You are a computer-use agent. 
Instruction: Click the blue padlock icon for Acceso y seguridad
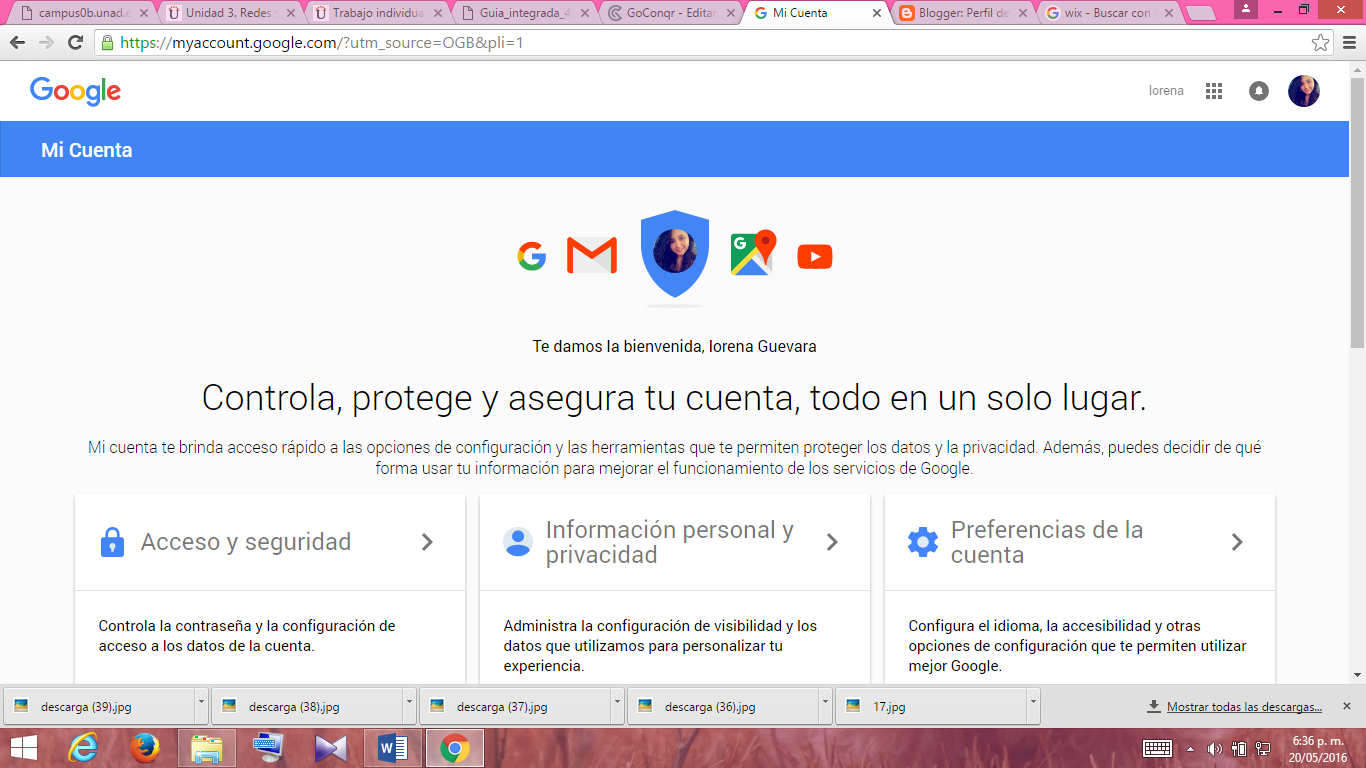point(112,542)
